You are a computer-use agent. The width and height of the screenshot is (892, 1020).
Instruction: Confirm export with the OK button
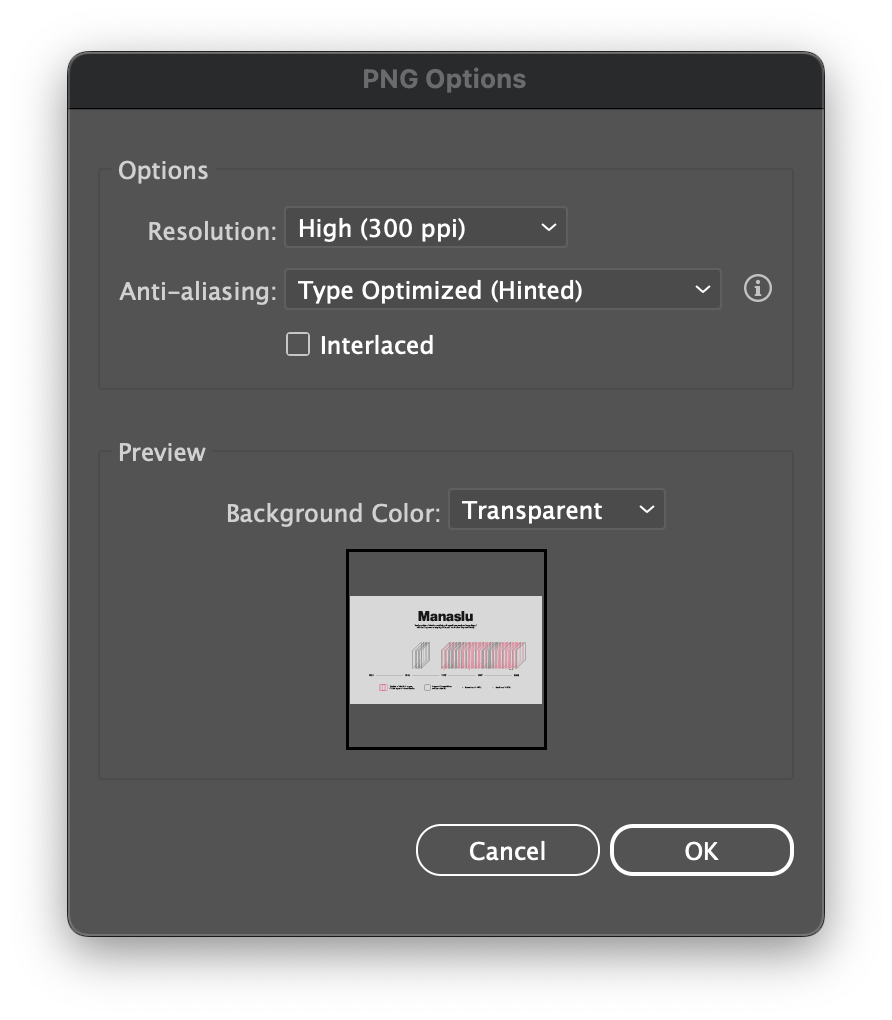(x=701, y=850)
